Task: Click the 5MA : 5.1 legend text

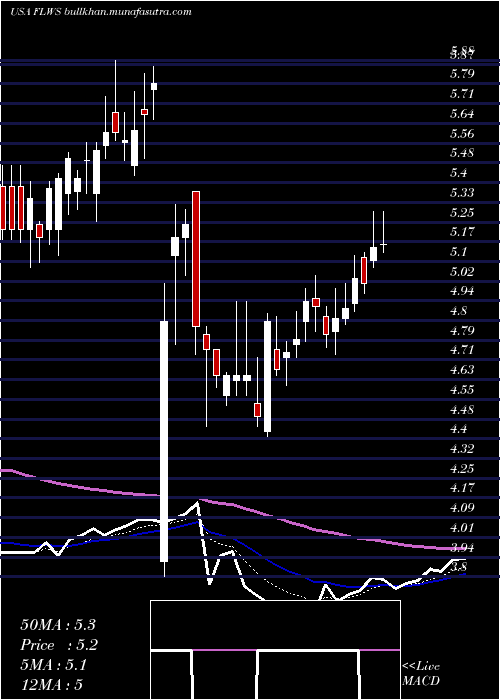Action: point(54,665)
